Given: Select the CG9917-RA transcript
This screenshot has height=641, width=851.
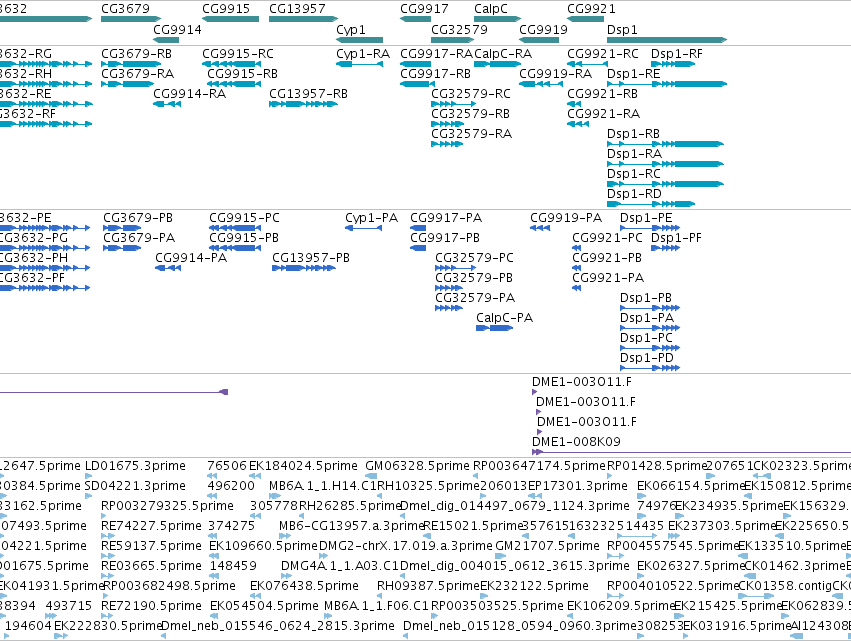Looking at the screenshot, I should coord(415,64).
